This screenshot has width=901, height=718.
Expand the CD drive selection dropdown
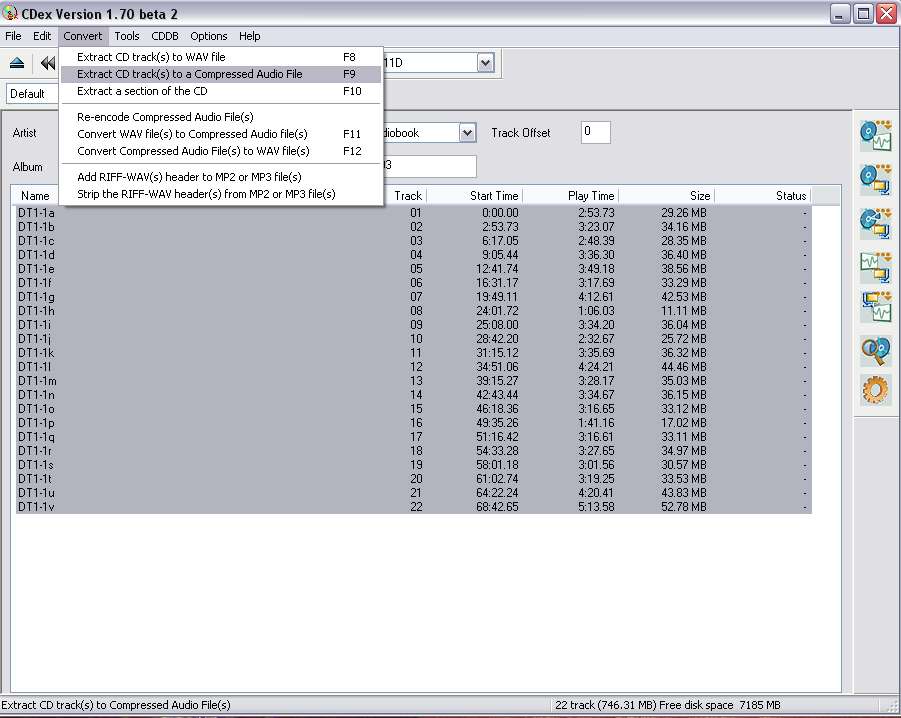click(486, 63)
